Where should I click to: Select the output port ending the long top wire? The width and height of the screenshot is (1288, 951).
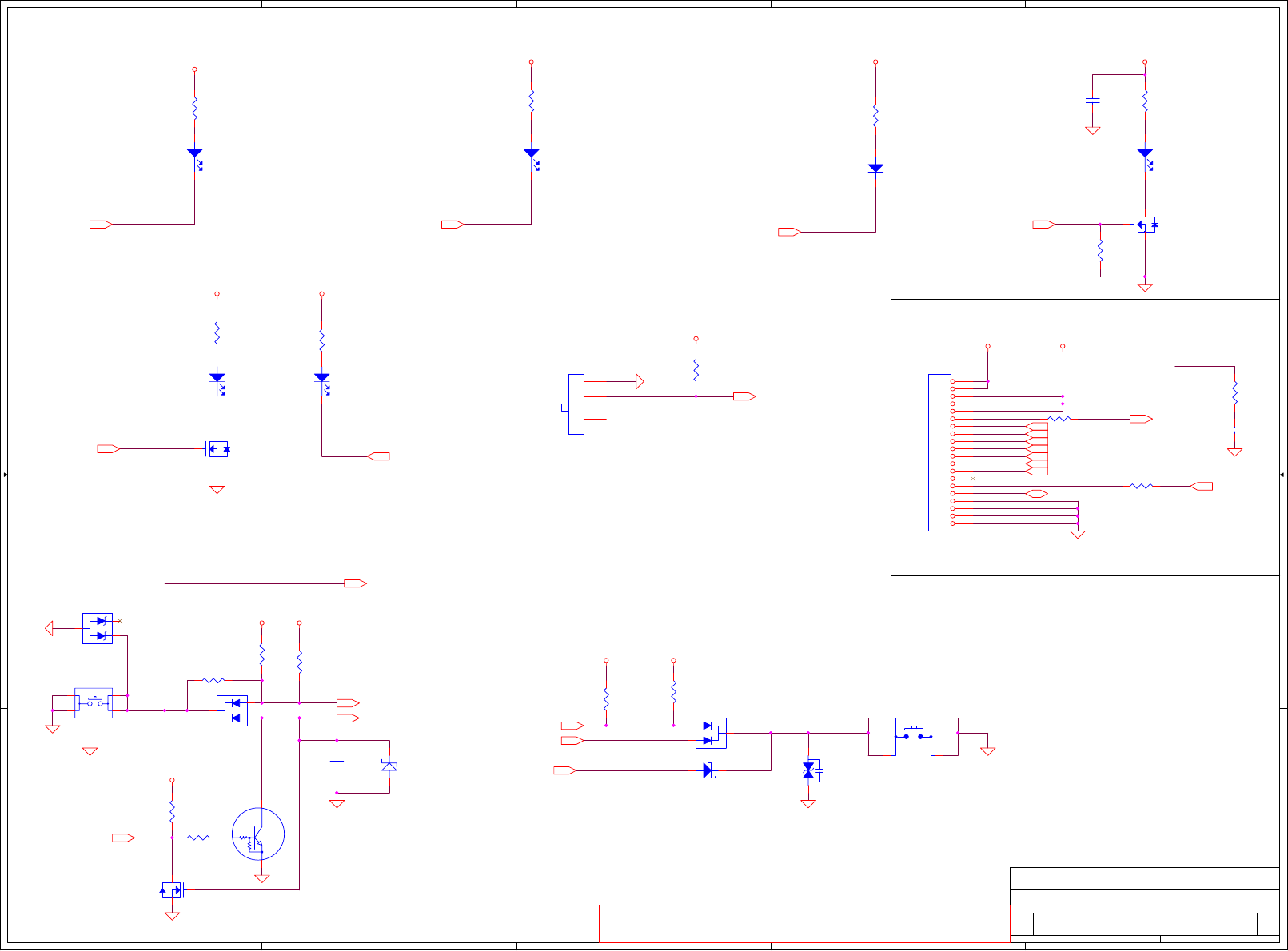[355, 584]
